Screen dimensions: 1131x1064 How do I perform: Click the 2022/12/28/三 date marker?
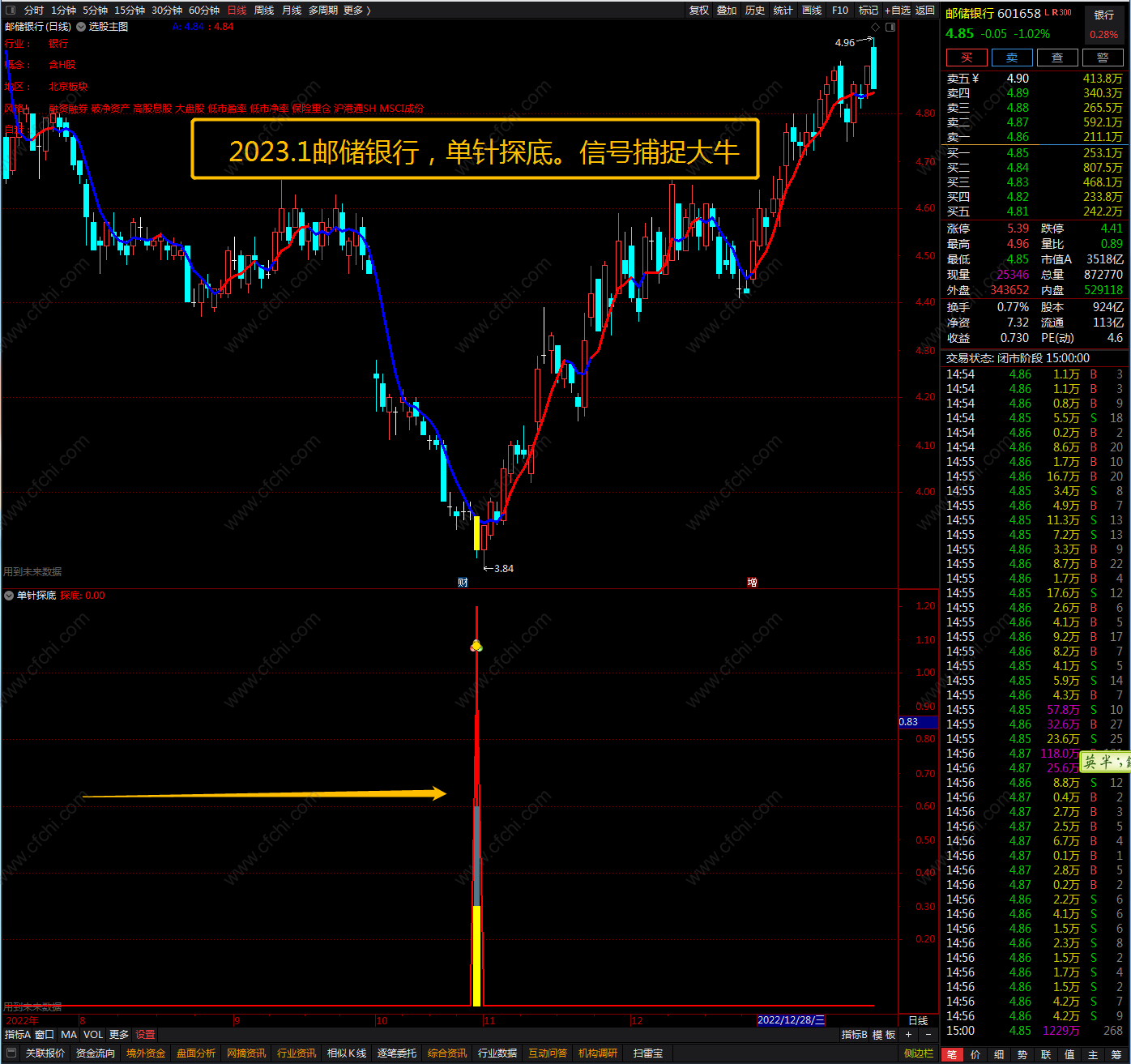point(791,1020)
